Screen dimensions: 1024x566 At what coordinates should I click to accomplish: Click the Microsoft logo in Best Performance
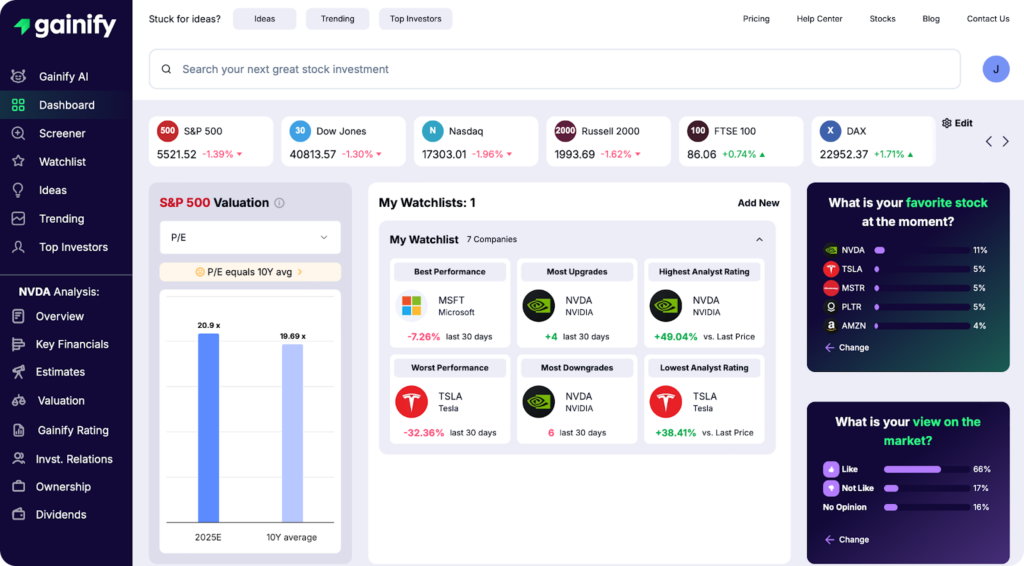(411, 306)
